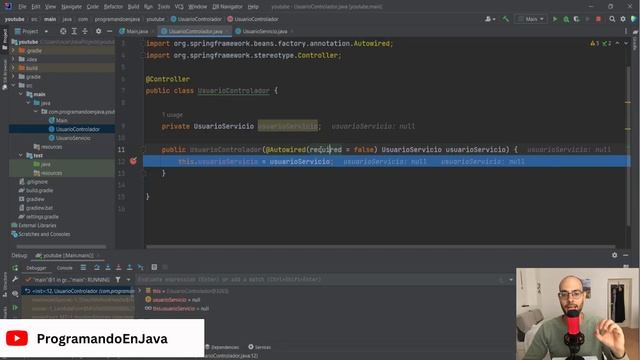Select opened file target icon in Project panel

pos(63,31)
